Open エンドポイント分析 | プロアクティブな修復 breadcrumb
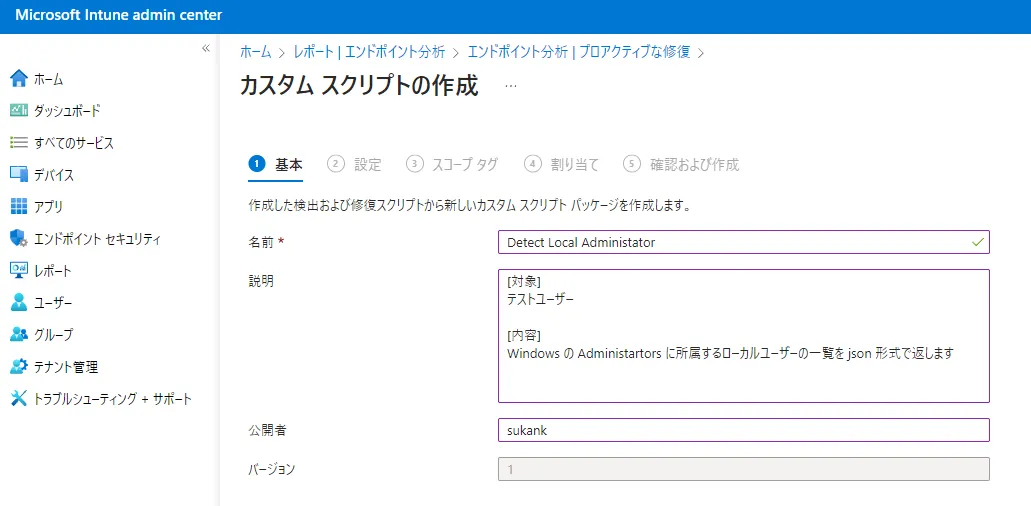This screenshot has height=506, width=1031. pyautogui.click(x=579, y=52)
